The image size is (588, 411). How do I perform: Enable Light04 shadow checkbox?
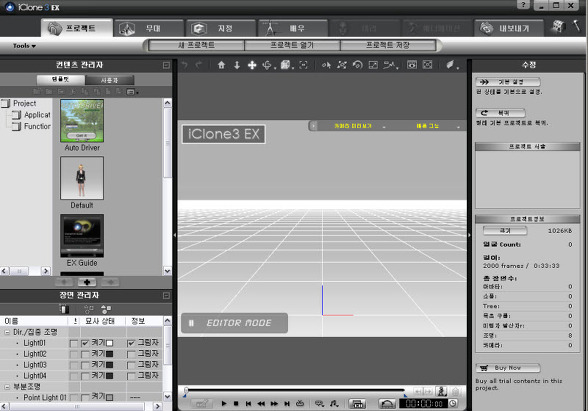(131, 376)
